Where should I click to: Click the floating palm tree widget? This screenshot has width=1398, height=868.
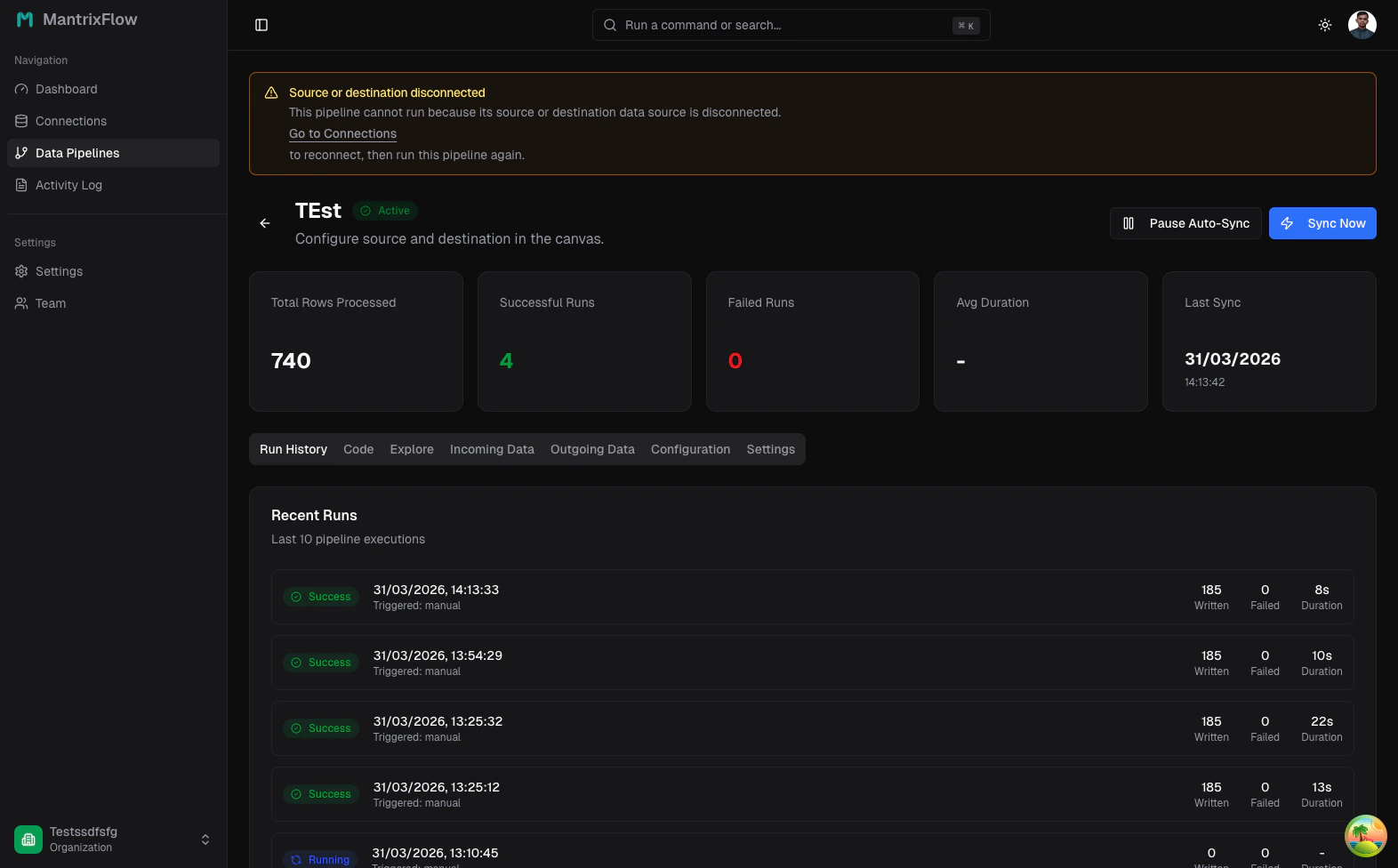[x=1366, y=836]
